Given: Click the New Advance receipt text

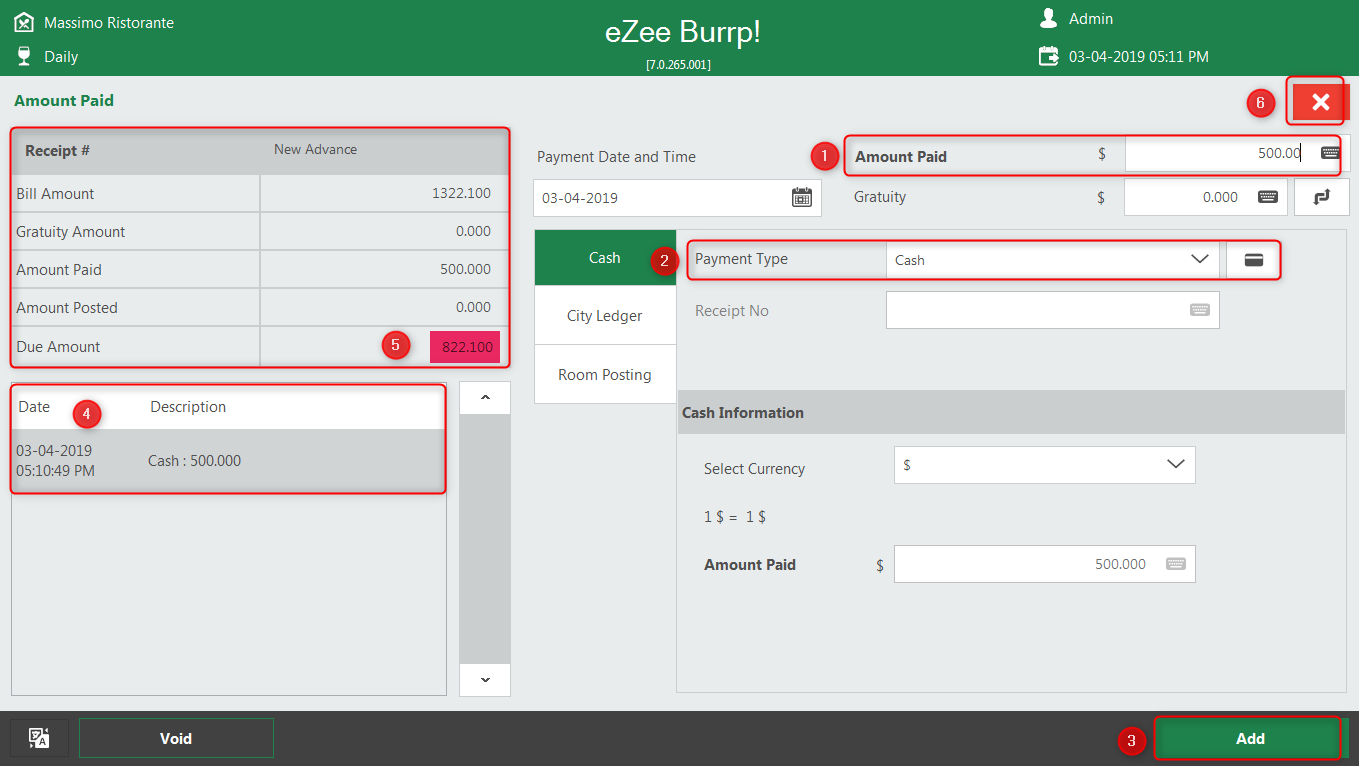Looking at the screenshot, I should [x=315, y=149].
